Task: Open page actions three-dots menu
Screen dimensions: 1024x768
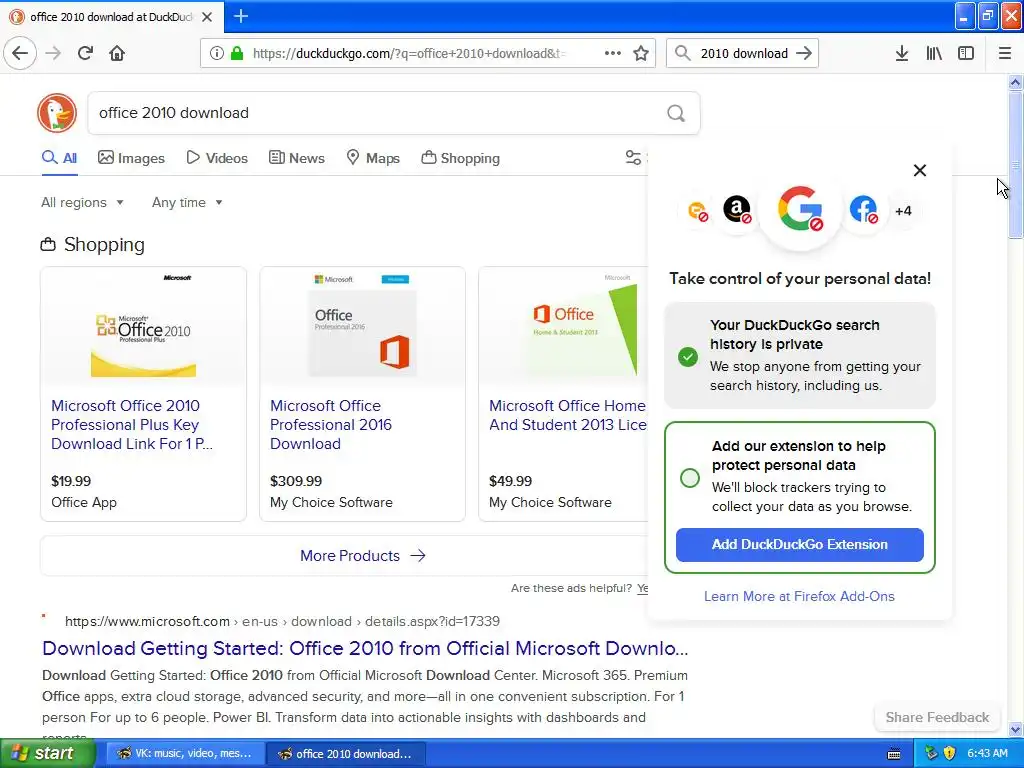Action: [x=613, y=53]
